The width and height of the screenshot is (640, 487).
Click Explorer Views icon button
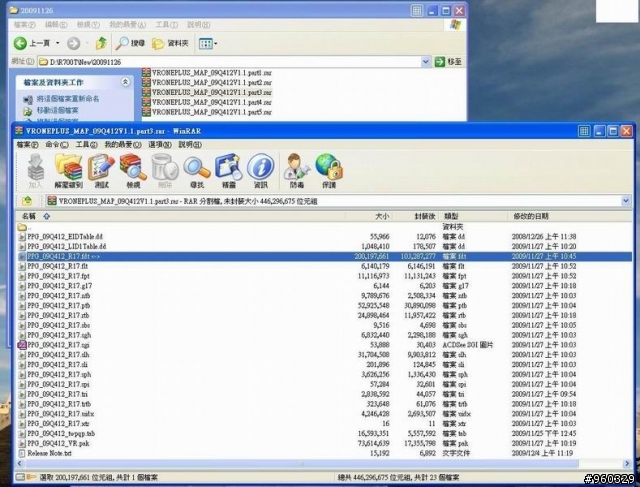208,43
